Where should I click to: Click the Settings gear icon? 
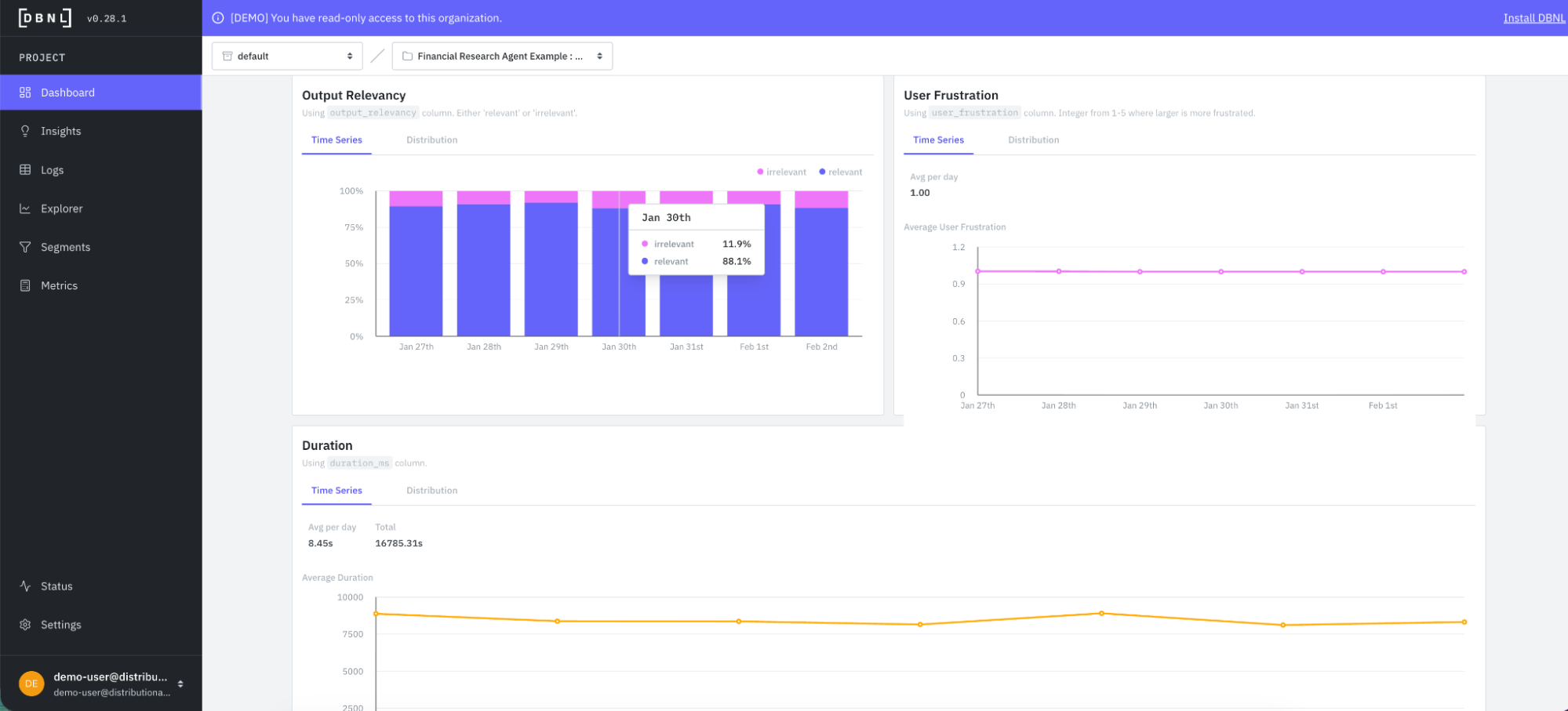click(25, 625)
